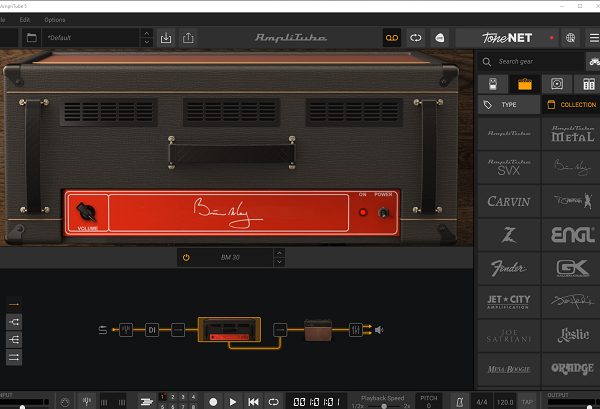Click the INPUT level slider handle
This screenshot has height=409, width=600.
23,407
